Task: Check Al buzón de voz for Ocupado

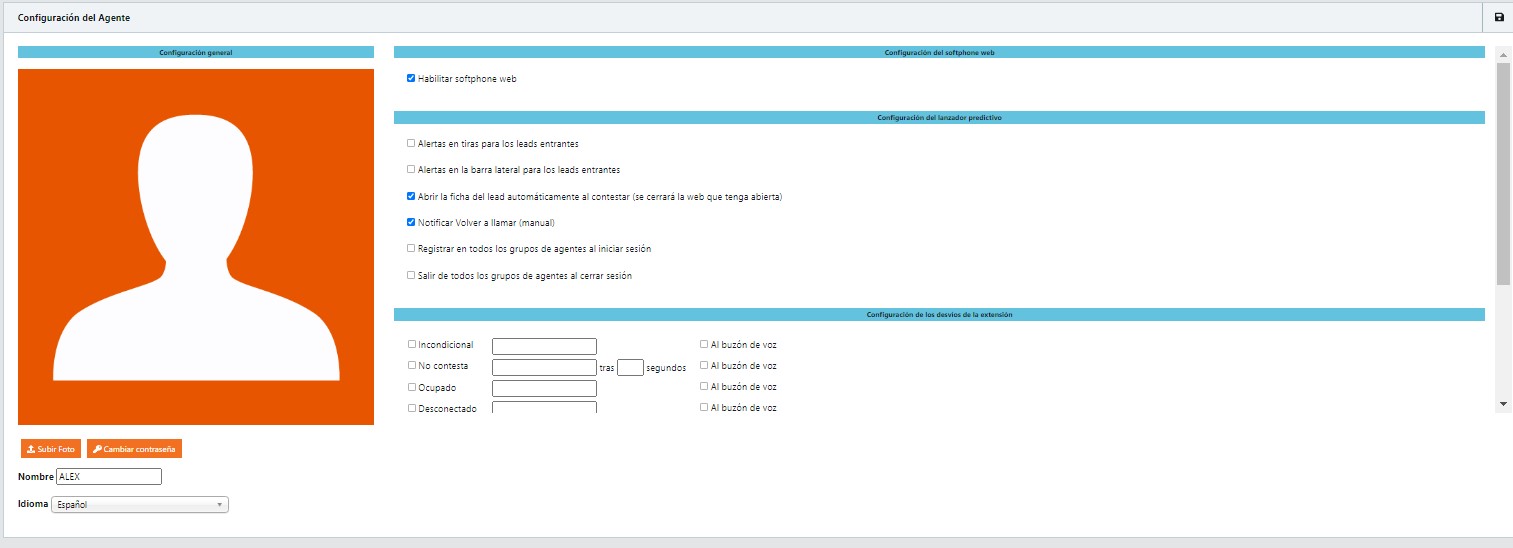Action: coord(704,386)
